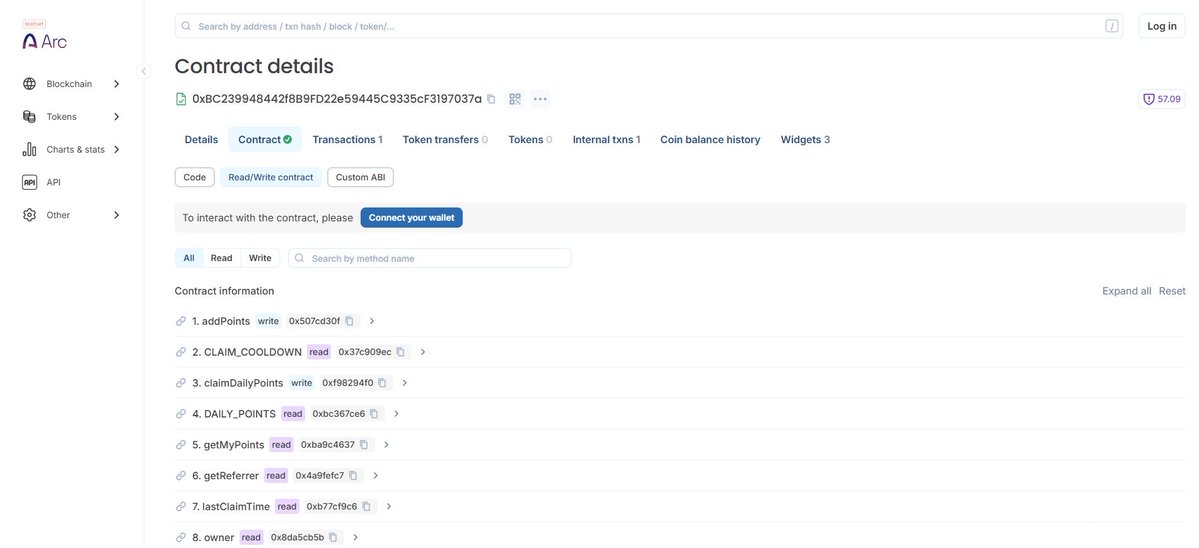Copy the getReferrer method ID 0x4a9fefc7

(353, 475)
